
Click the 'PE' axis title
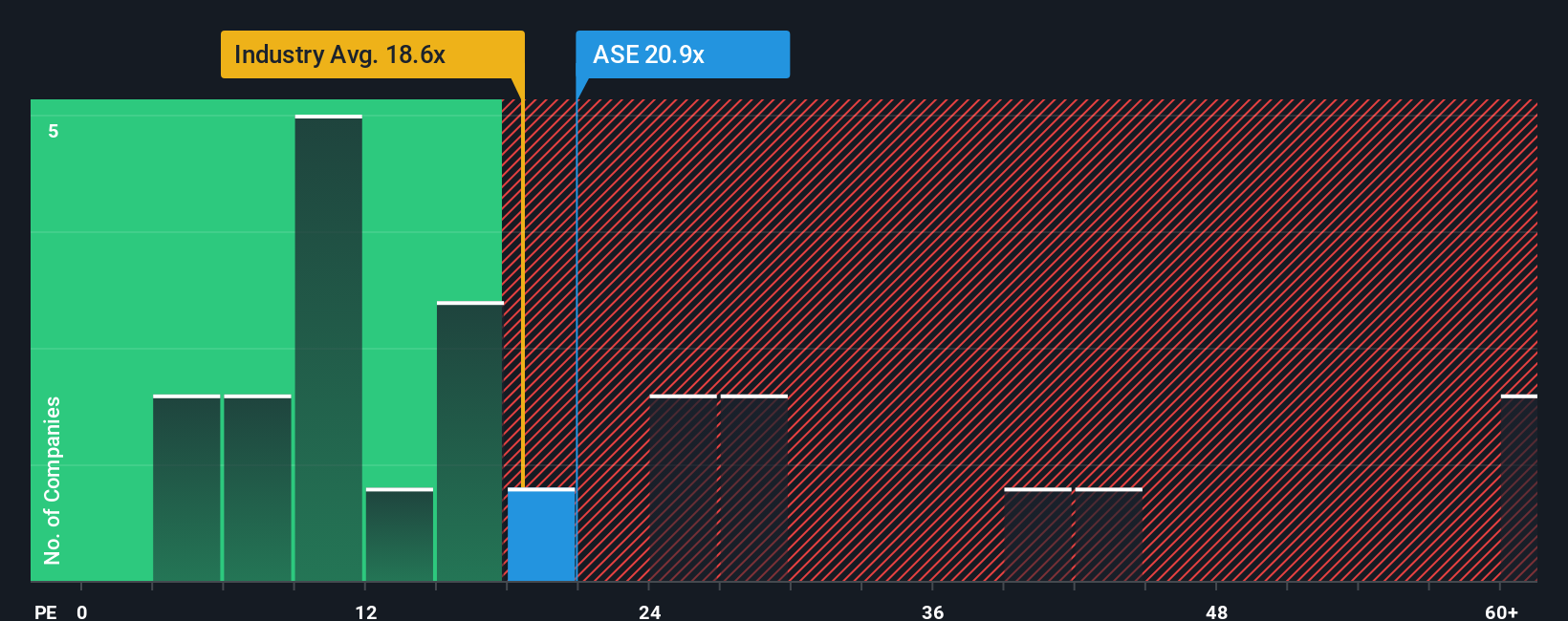[45, 611]
